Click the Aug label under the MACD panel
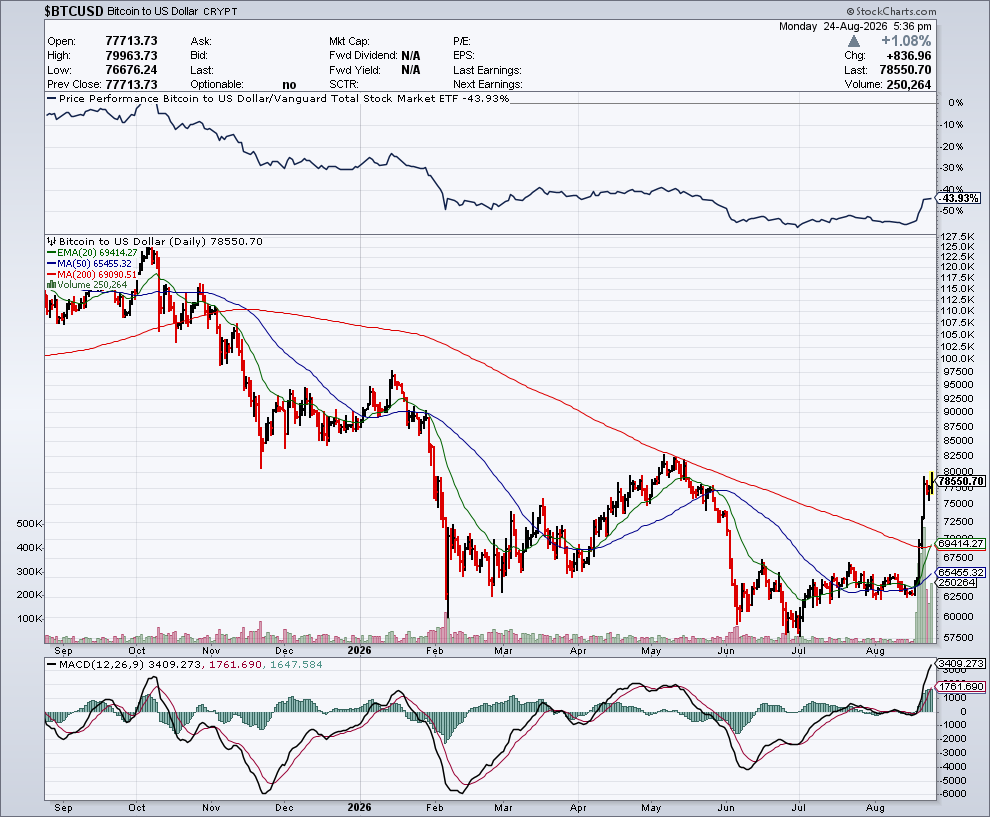This screenshot has width=990, height=817. [874, 808]
